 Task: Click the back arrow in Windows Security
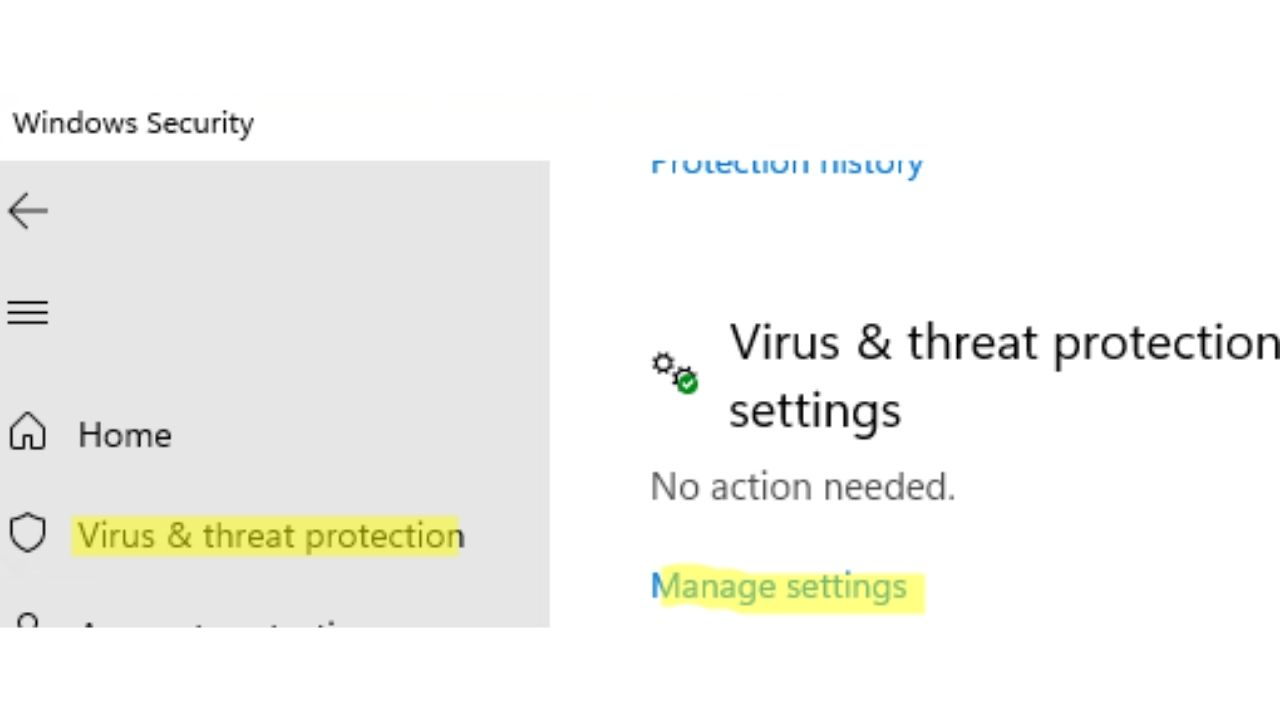click(28, 211)
